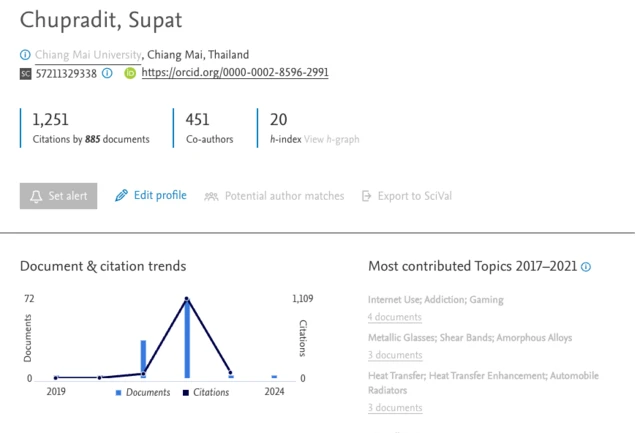The height and width of the screenshot is (433, 640).
Task: Click the green ORCID icon
Action: point(130,73)
